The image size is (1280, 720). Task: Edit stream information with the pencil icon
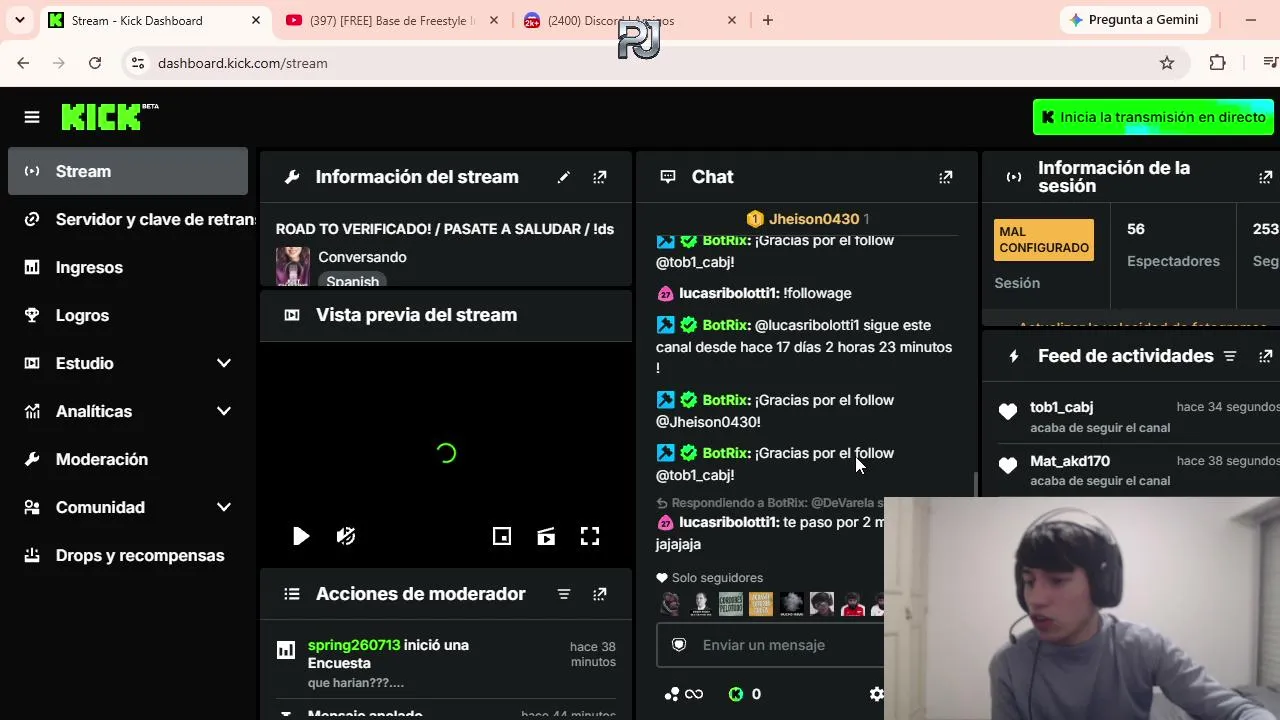[564, 177]
